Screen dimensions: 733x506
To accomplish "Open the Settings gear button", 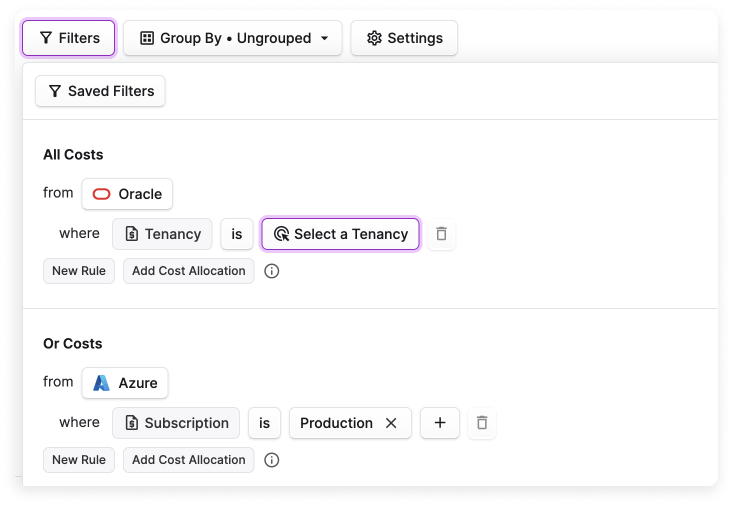I will coord(404,38).
